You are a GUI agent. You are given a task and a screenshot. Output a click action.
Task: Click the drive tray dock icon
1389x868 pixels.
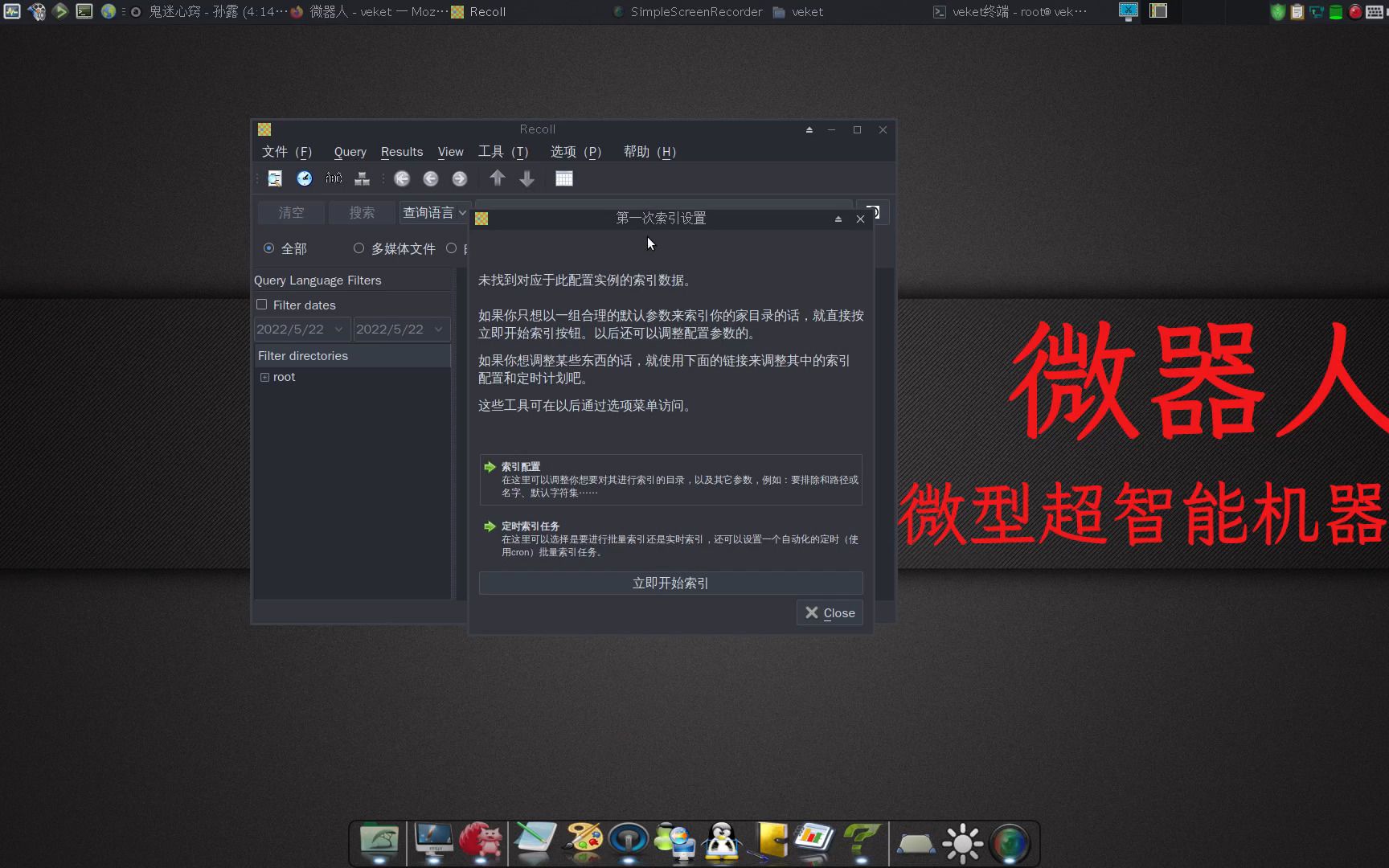(916, 844)
